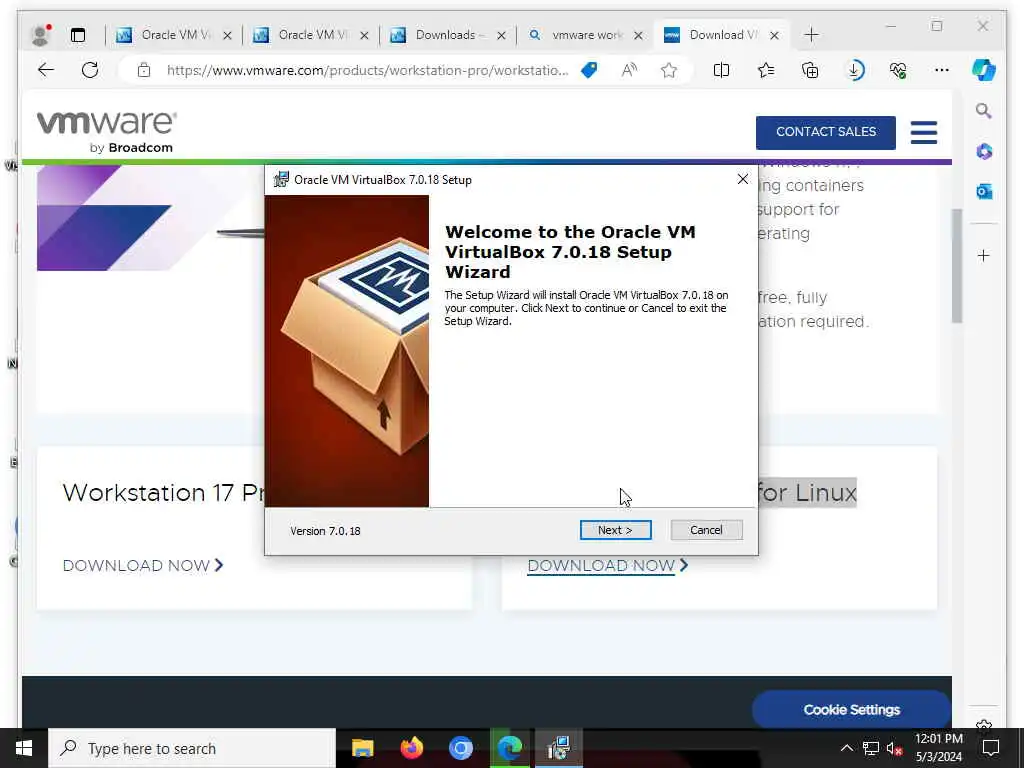Open Edge Settings and more menu
The height and width of the screenshot is (768, 1024).
[942, 70]
